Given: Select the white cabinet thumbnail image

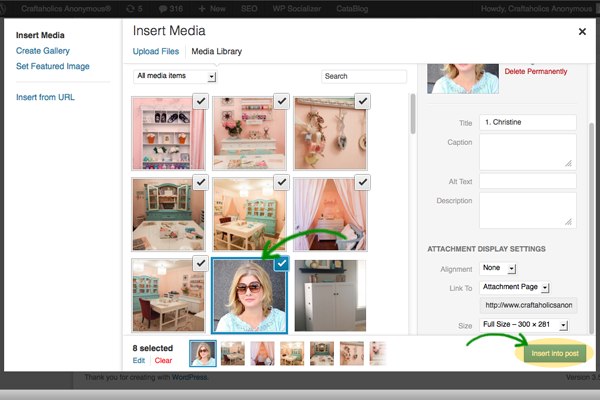Looking at the screenshot, I should pos(330,296).
